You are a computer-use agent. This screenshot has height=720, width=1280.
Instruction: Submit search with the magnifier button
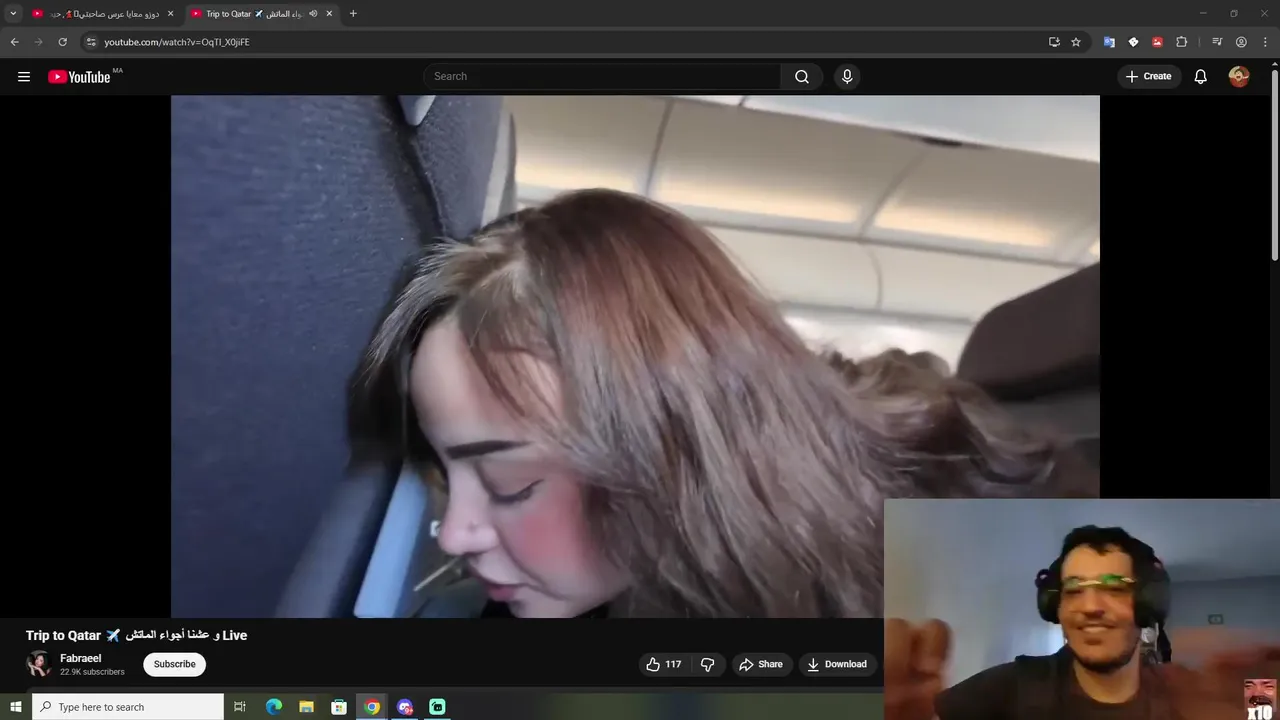(x=802, y=76)
